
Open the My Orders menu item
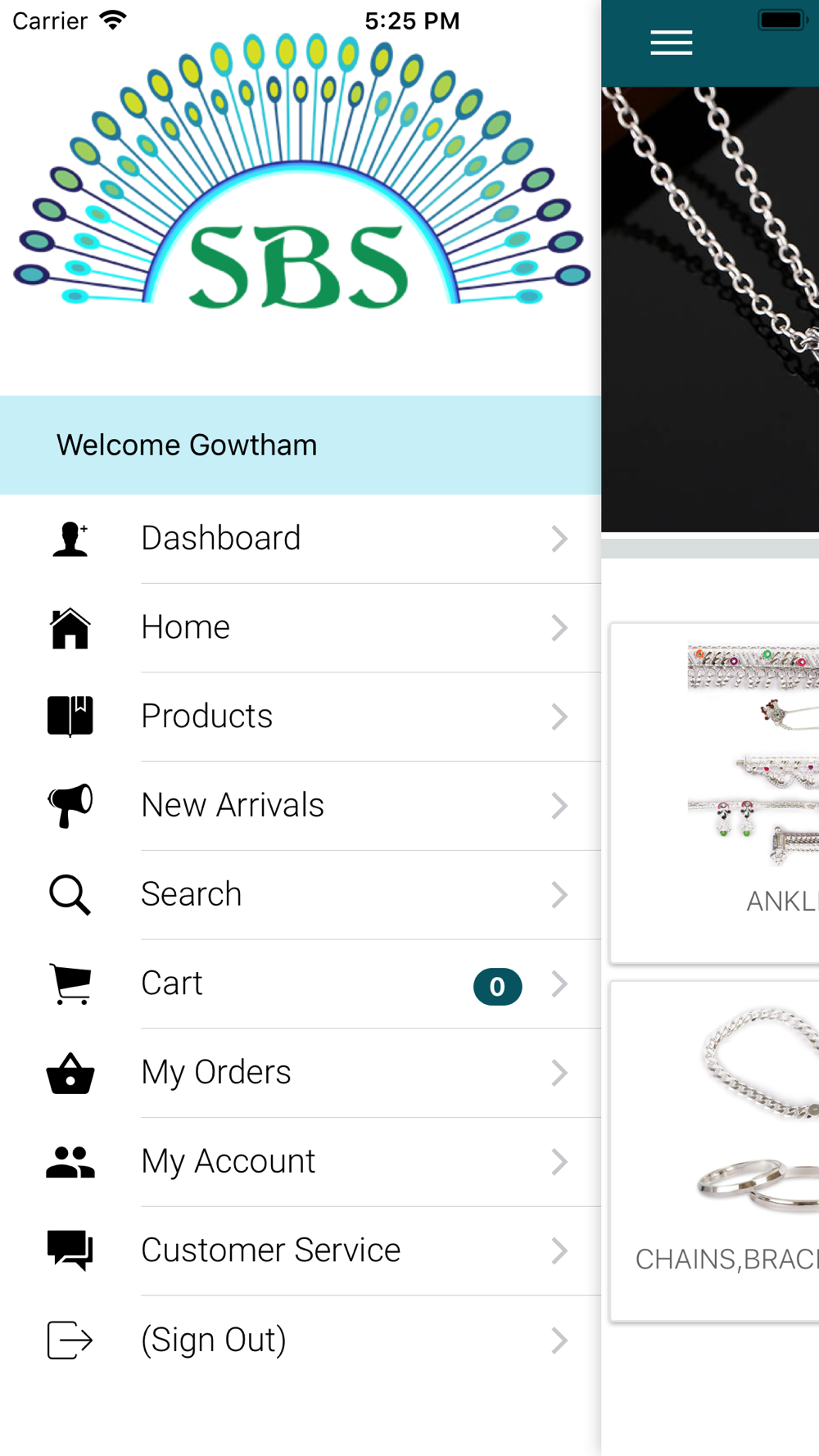pyautogui.click(x=301, y=1073)
